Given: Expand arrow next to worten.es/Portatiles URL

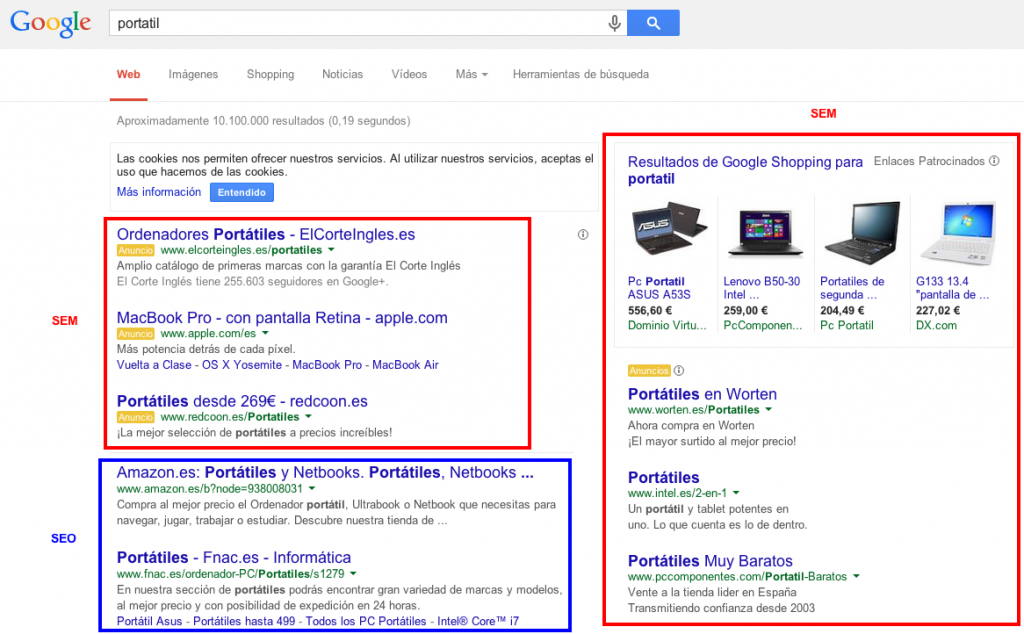Looking at the screenshot, I should coord(769,410).
